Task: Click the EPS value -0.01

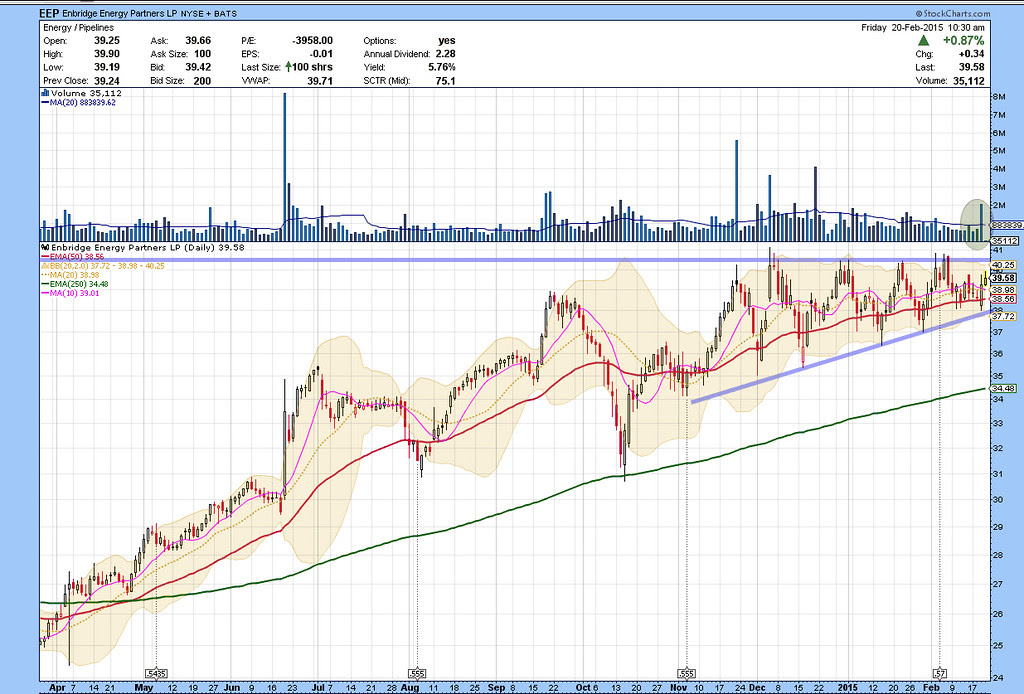Action: tap(321, 54)
